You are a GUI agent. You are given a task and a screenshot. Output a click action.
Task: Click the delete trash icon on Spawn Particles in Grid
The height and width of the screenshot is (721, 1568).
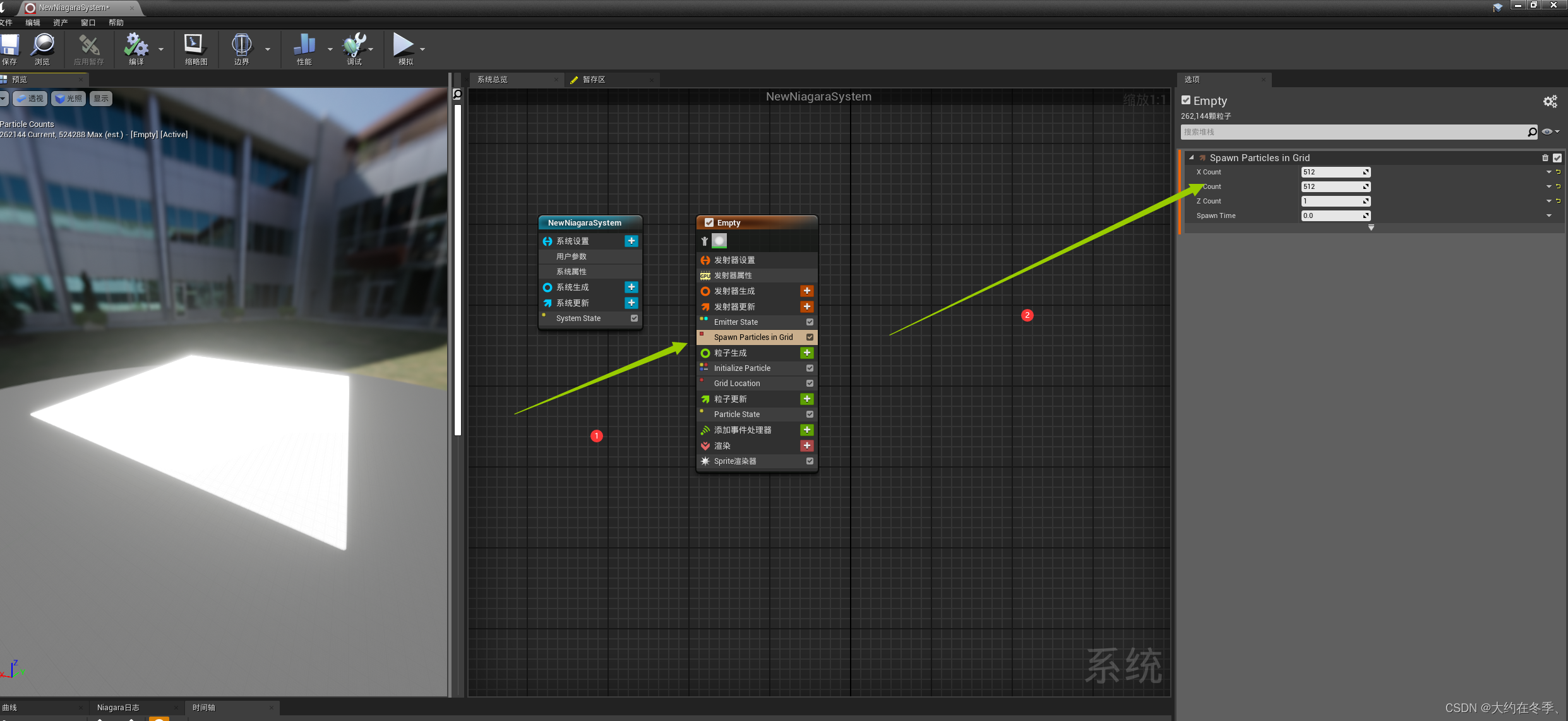pyautogui.click(x=1545, y=158)
